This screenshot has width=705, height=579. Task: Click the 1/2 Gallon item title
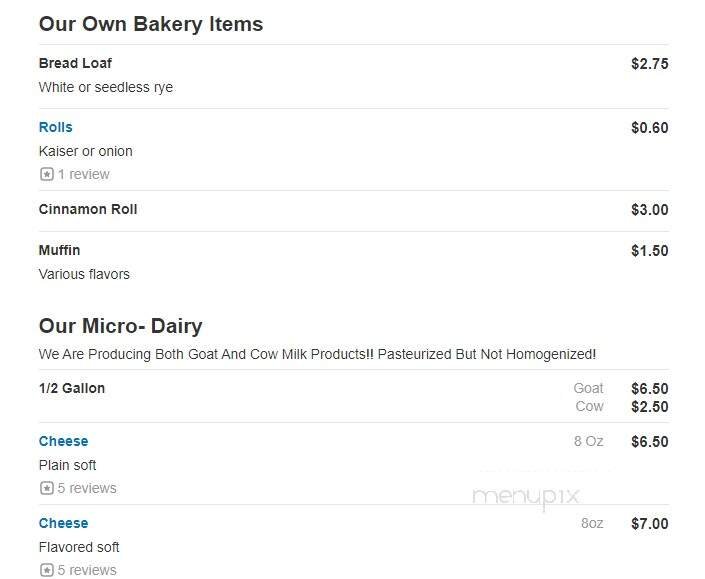(71, 388)
